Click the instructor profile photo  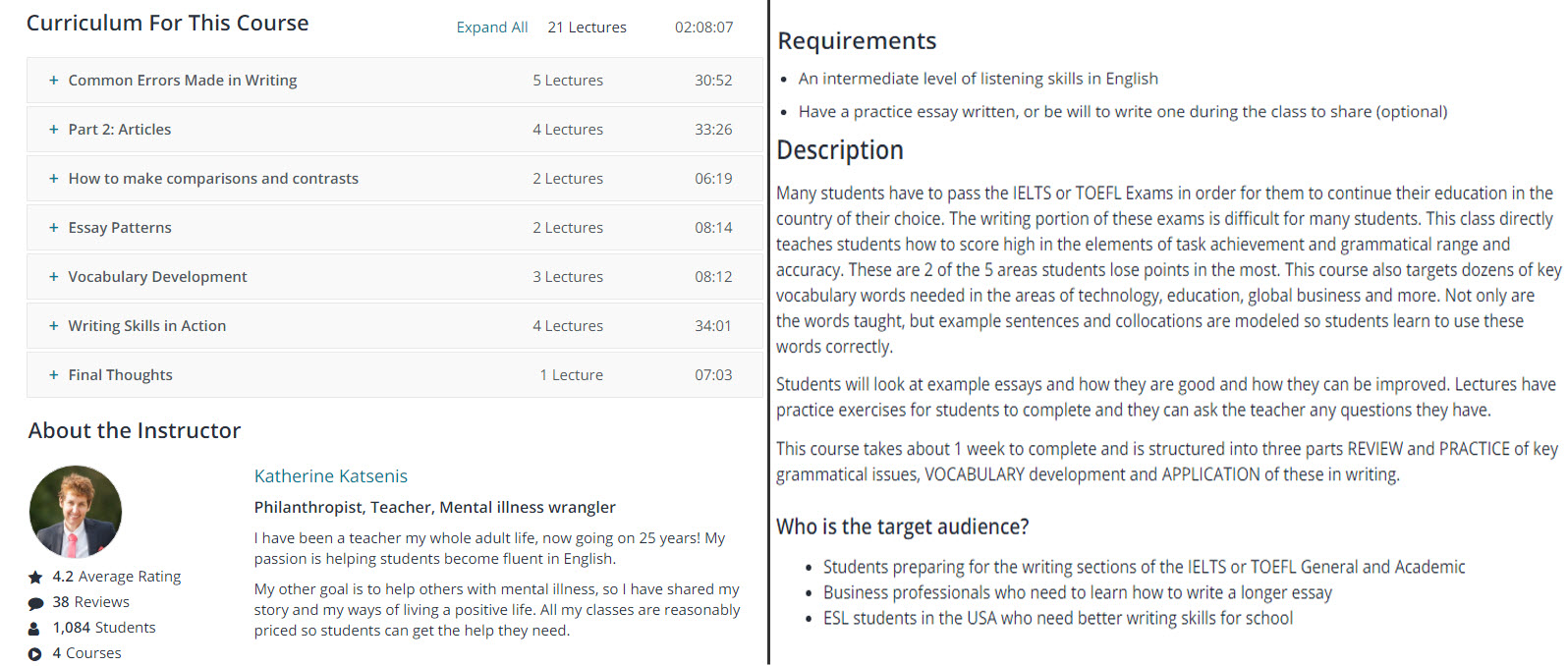pyautogui.click(x=76, y=512)
